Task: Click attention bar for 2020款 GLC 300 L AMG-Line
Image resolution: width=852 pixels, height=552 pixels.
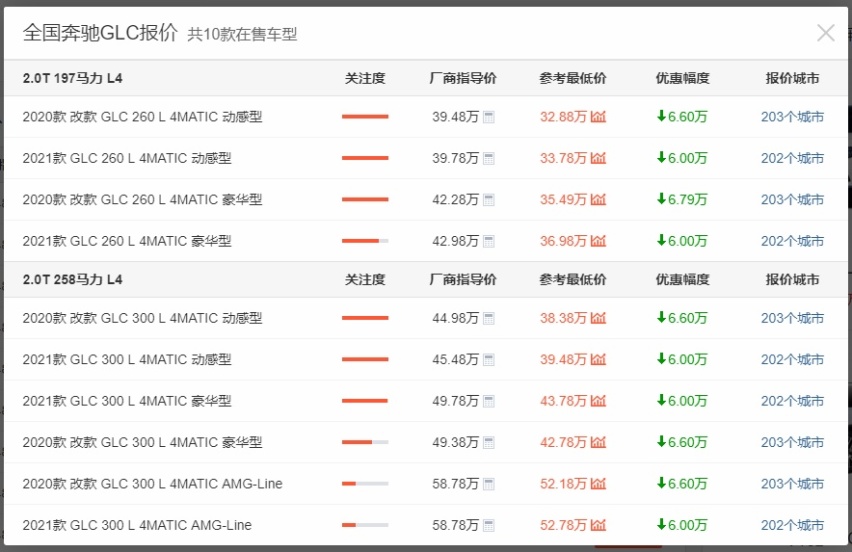Action: [365, 484]
